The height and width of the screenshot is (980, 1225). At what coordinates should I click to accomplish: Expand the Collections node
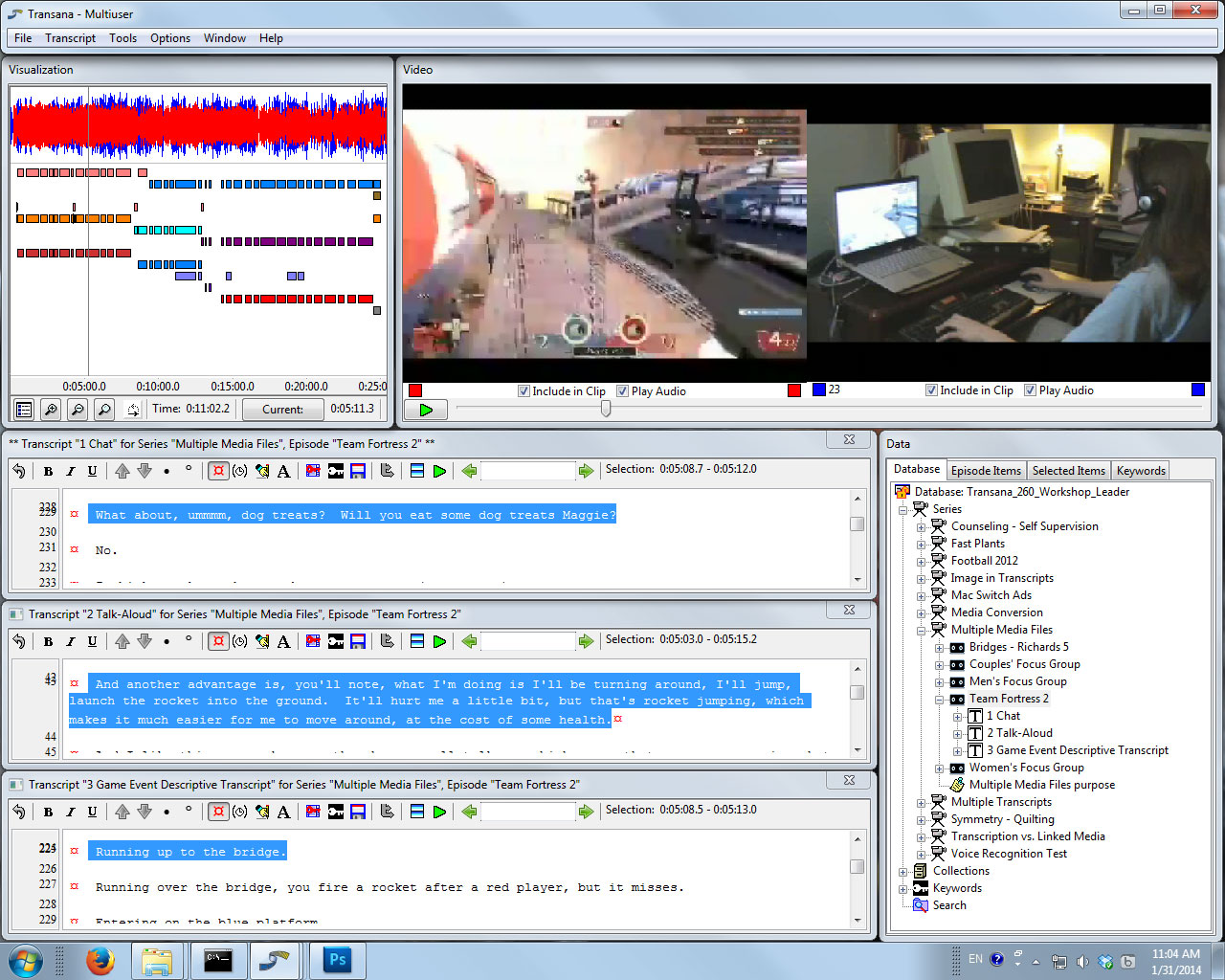click(x=902, y=871)
